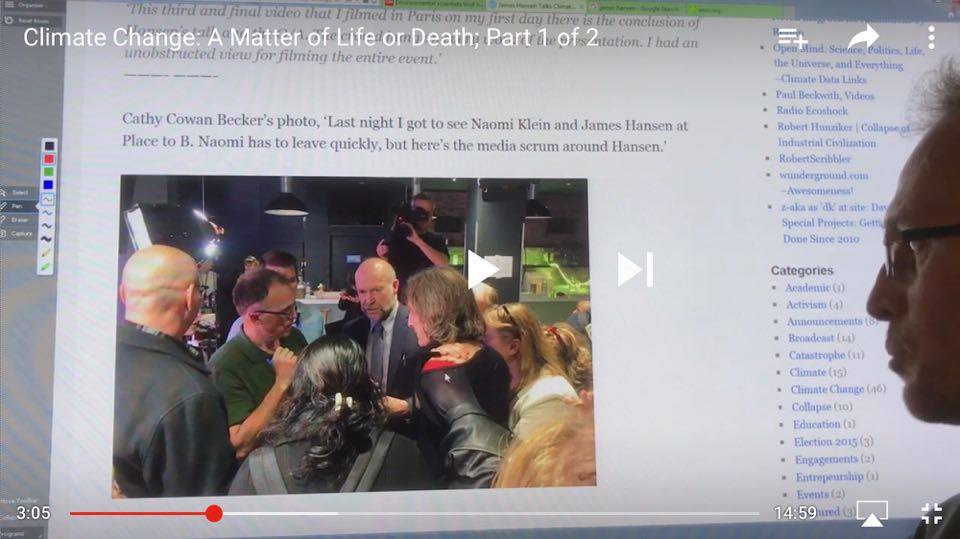Open the three-dot more options menu
Screen dimensions: 960x539
pos(931,38)
